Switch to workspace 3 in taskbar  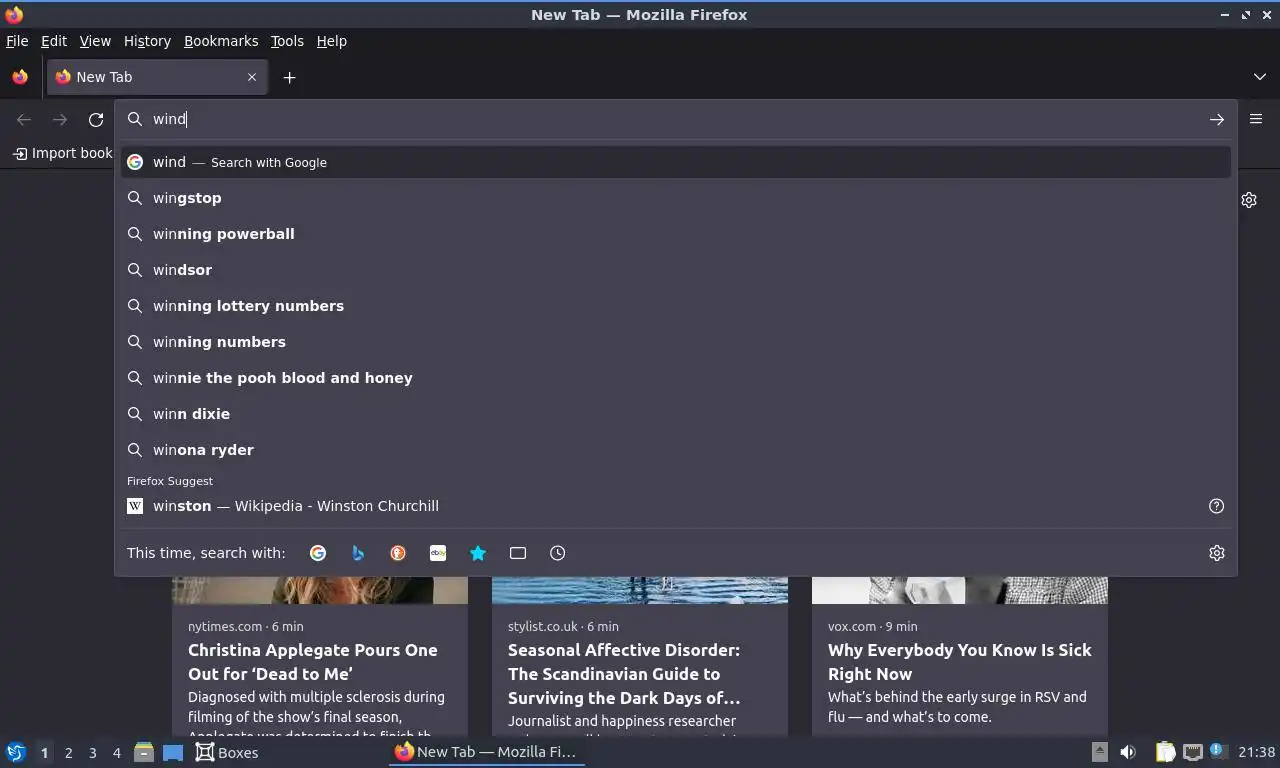(x=92, y=753)
